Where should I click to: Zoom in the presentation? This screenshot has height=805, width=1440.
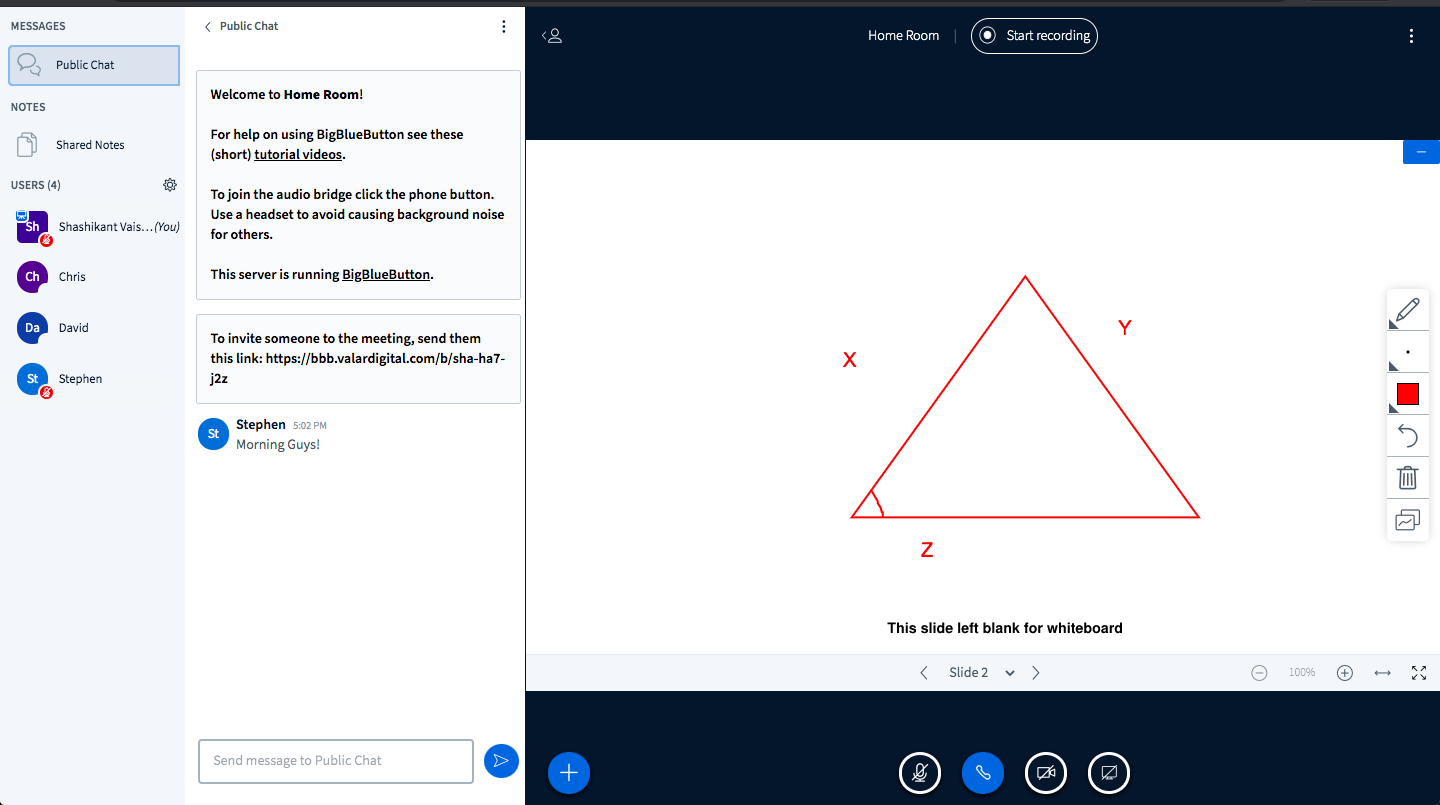point(1345,673)
